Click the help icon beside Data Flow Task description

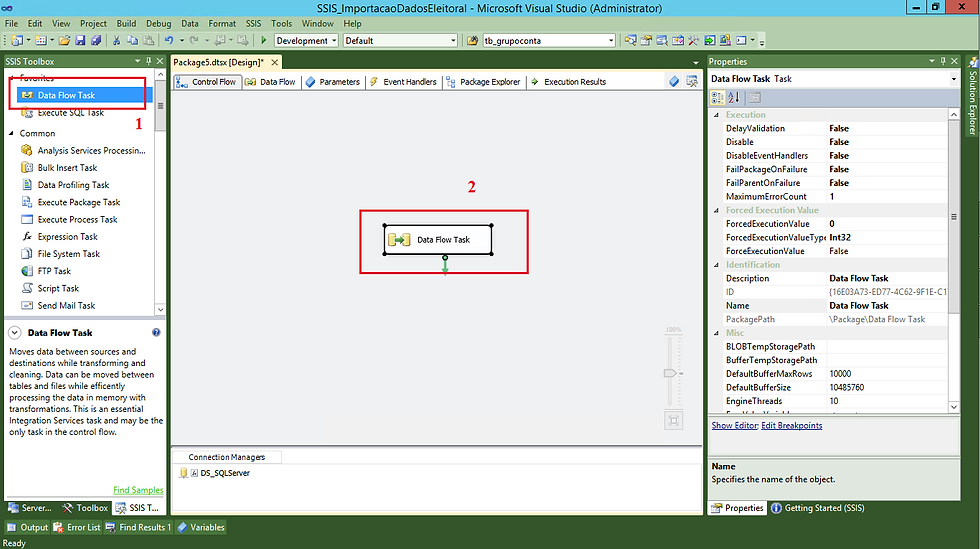tap(156, 333)
